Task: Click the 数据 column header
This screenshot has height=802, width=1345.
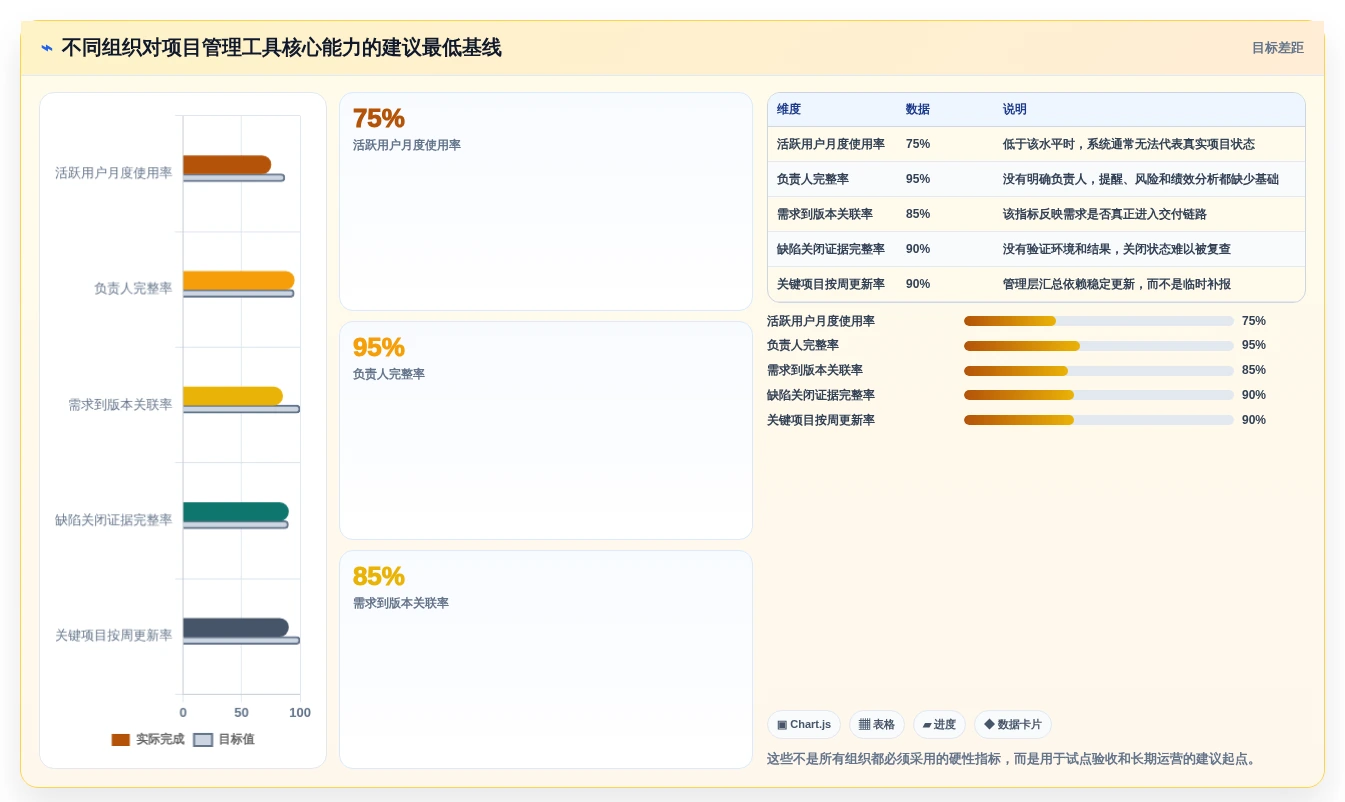Action: [x=917, y=110]
